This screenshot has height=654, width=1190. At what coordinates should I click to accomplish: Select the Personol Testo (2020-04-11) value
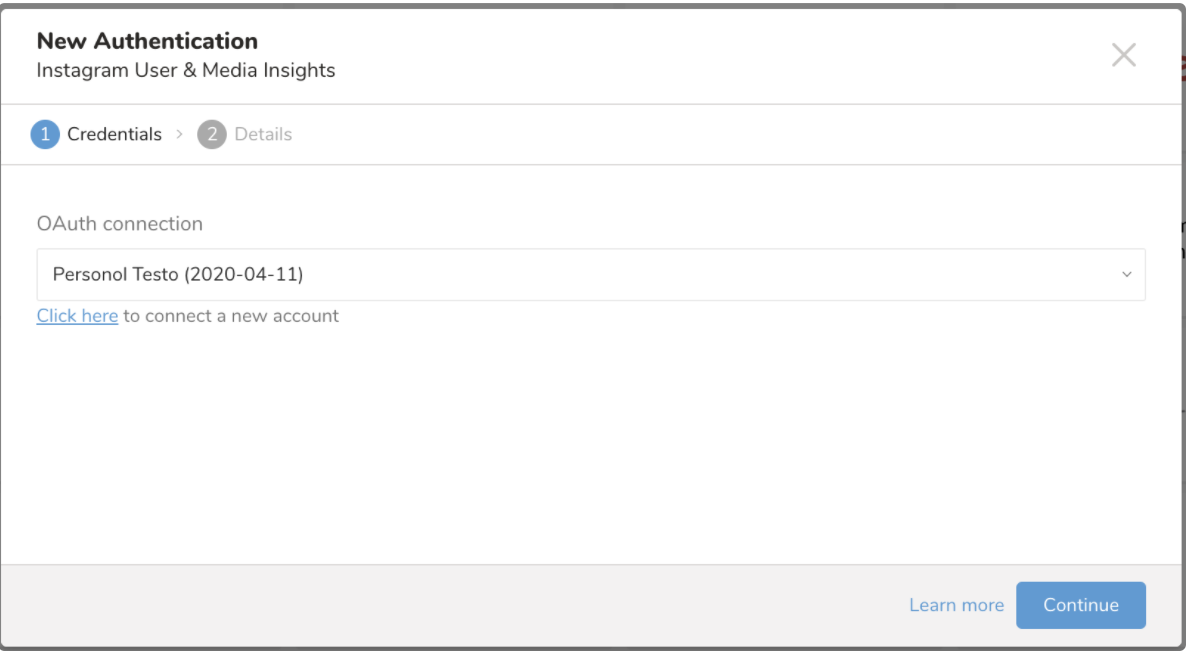click(x=177, y=274)
